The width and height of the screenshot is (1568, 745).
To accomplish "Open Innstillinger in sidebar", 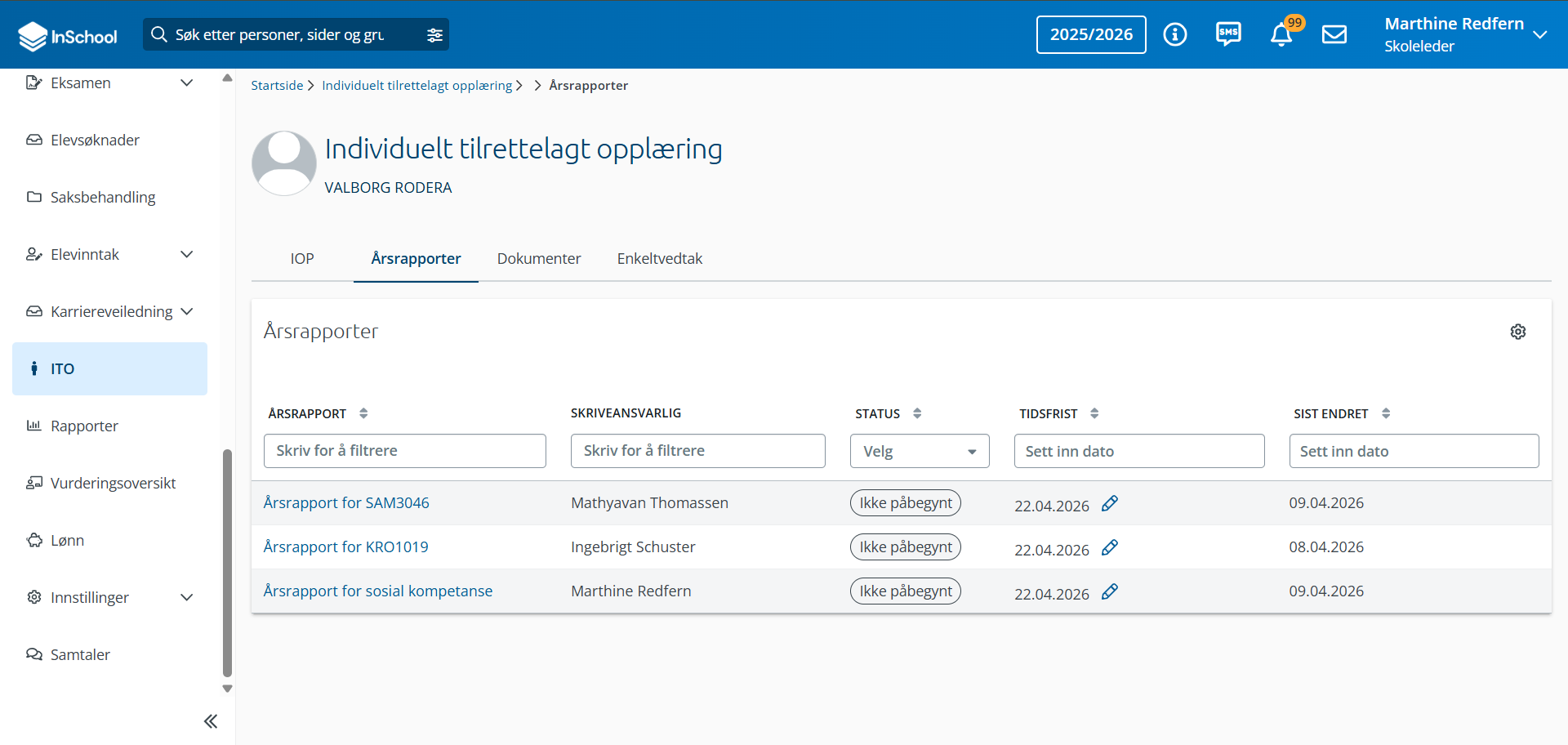I will (90, 598).
